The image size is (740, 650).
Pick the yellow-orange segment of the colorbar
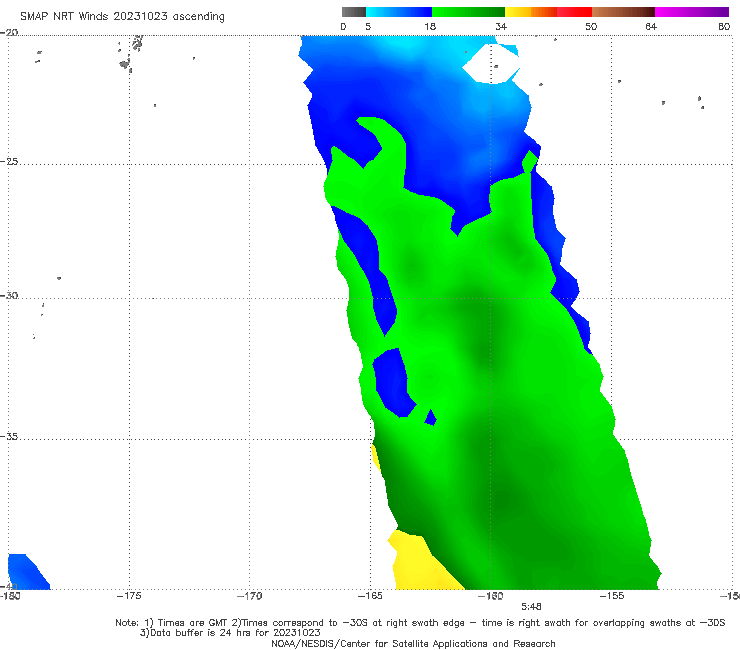point(531,12)
